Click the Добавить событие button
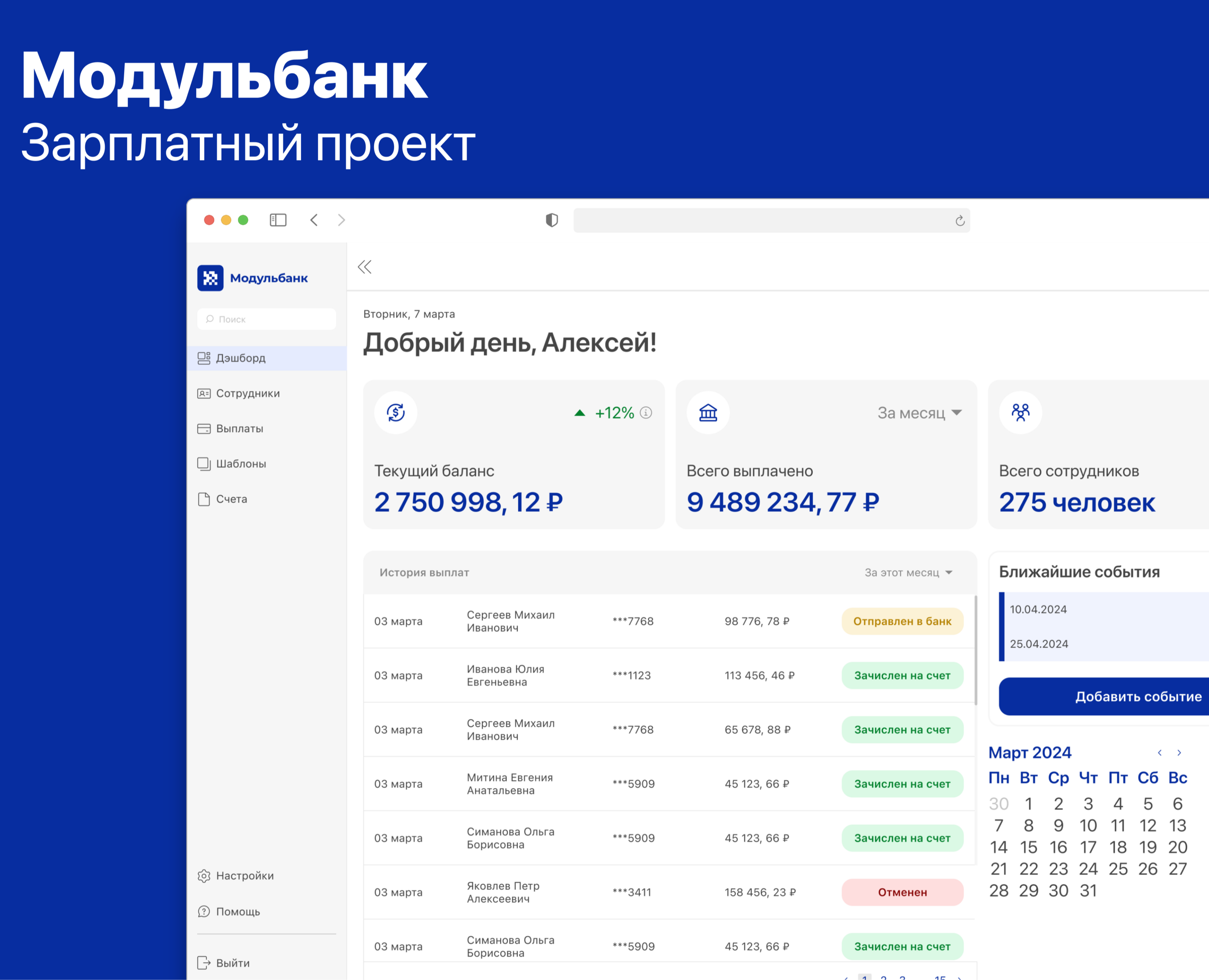This screenshot has width=1209, height=980. click(1104, 697)
